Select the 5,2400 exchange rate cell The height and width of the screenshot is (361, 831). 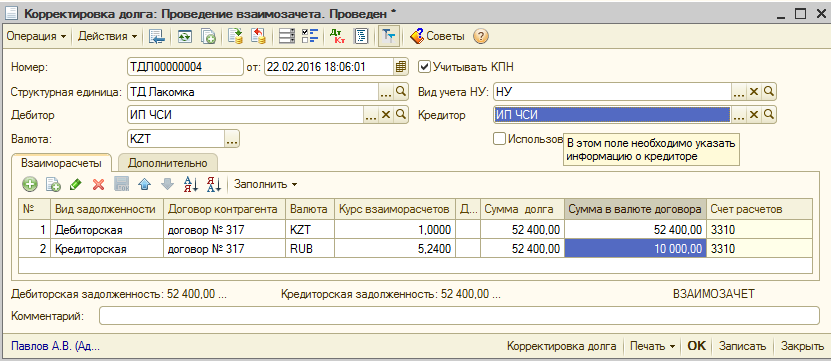395,249
